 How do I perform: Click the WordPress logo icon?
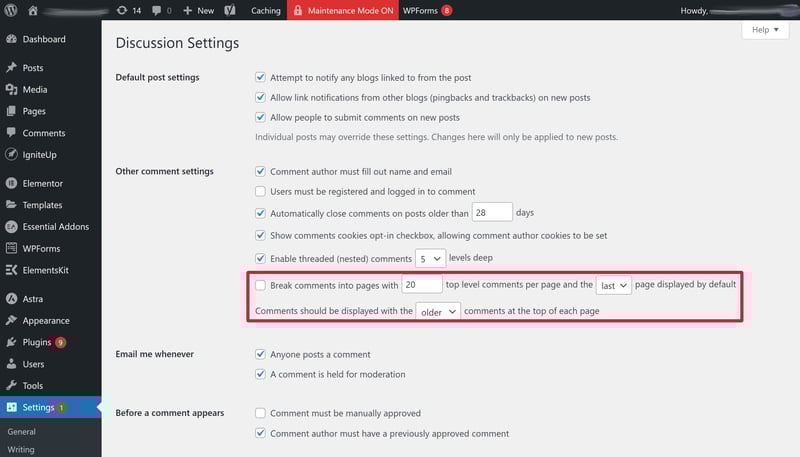click(x=11, y=10)
